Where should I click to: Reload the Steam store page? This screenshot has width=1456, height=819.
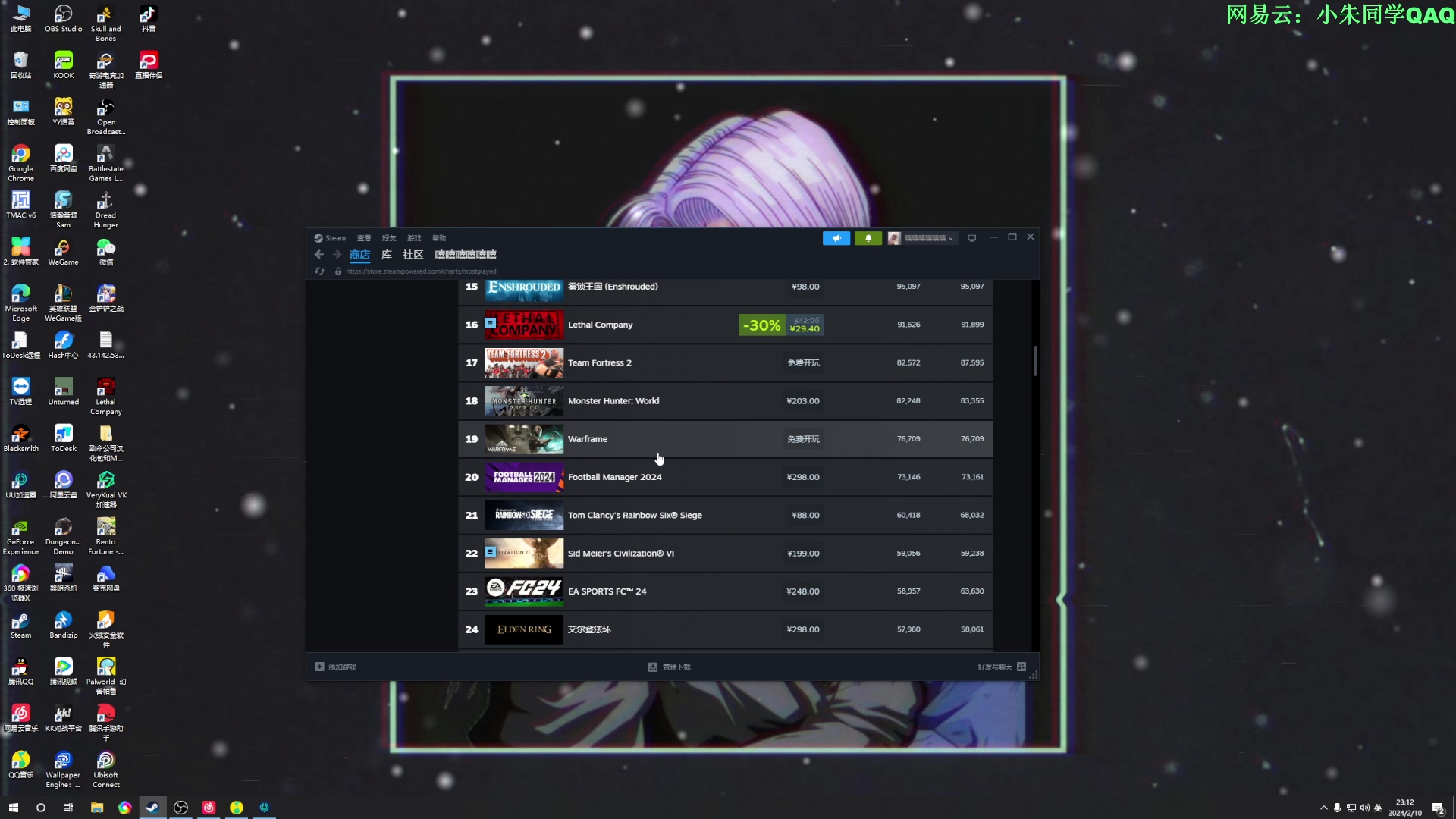320,271
